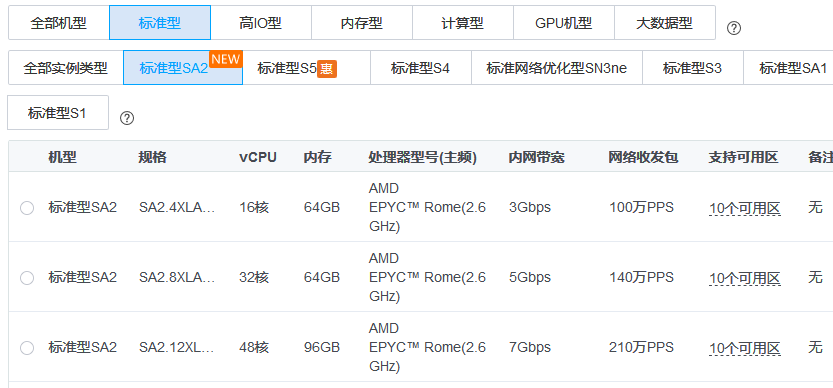The height and width of the screenshot is (388, 833).
Task: Switch to the 内存型 tab
Action: (362, 23)
